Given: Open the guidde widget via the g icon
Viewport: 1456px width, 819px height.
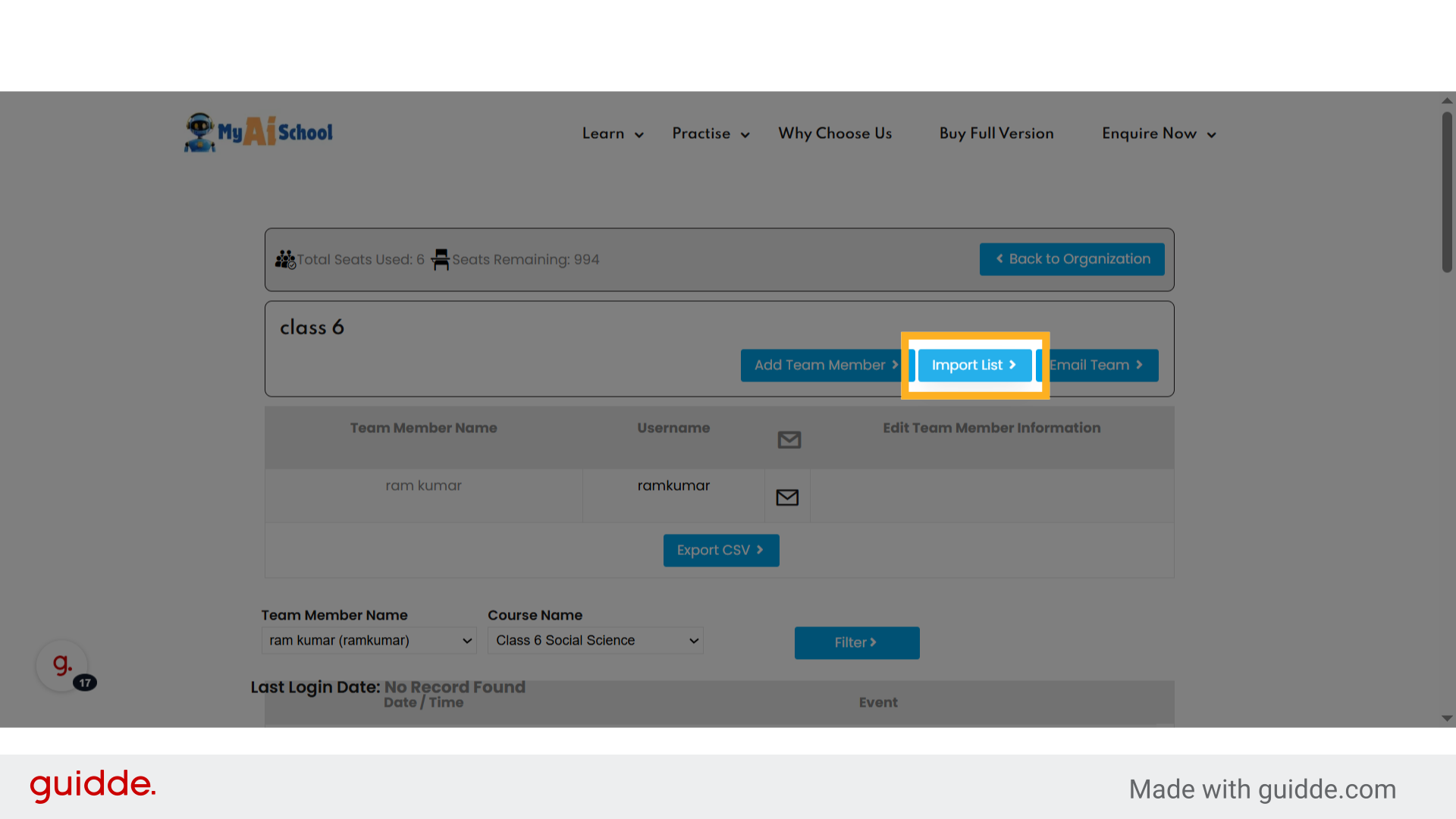Looking at the screenshot, I should click(x=62, y=664).
